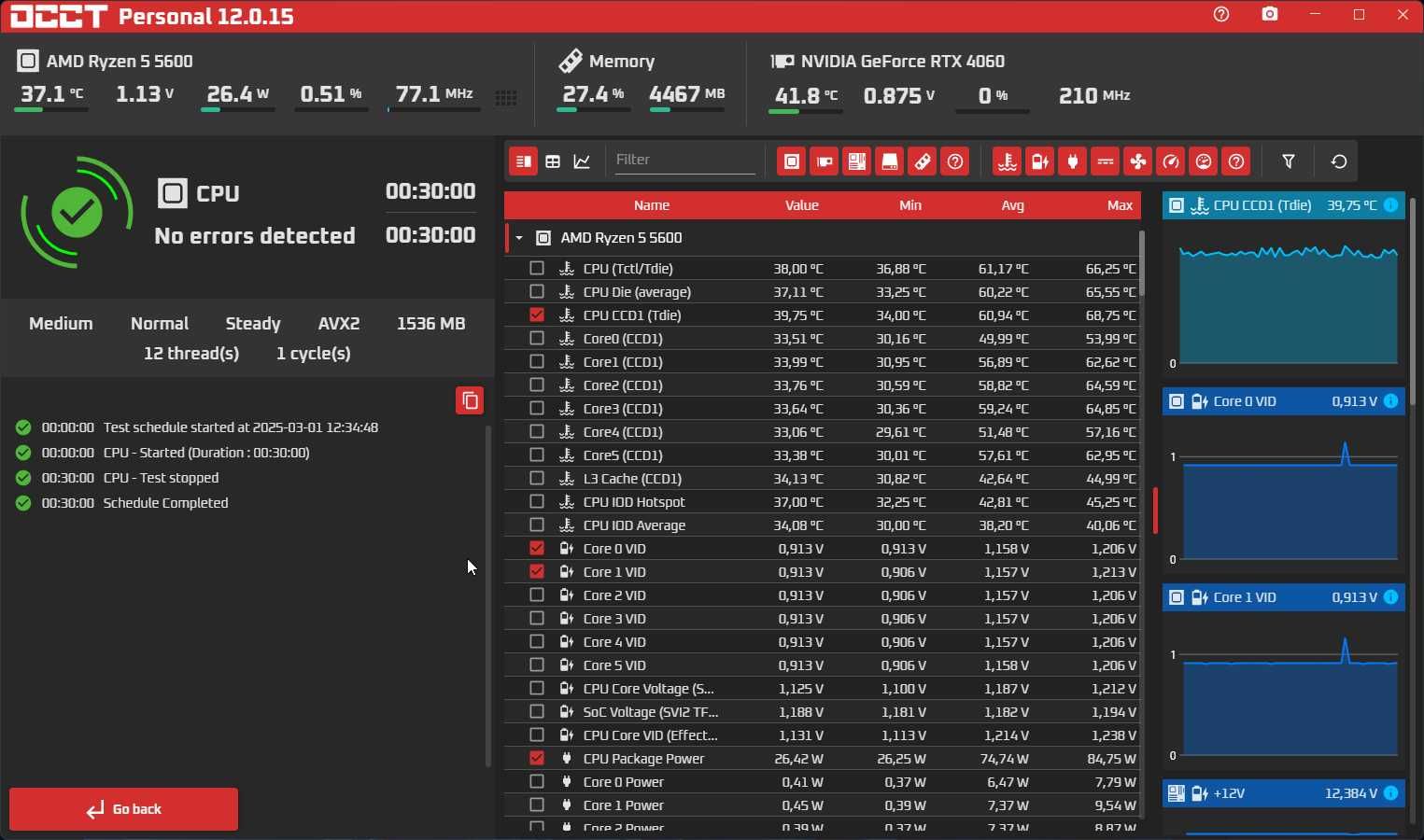The width and height of the screenshot is (1424, 840).
Task: Collapse the AMD Ryzen 5 5600 group
Action: 519,238
